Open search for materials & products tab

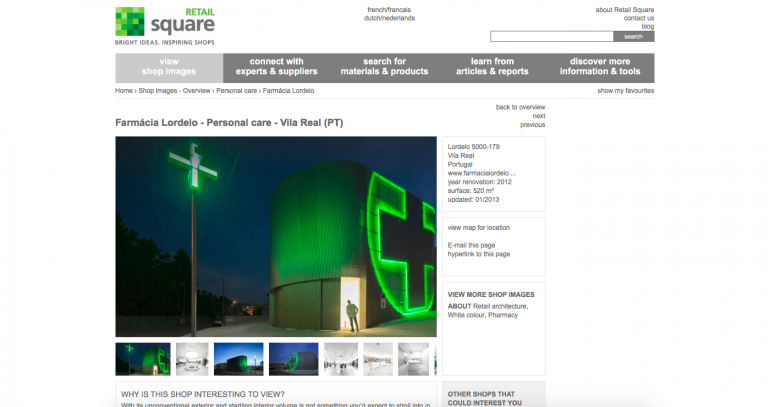(385, 68)
